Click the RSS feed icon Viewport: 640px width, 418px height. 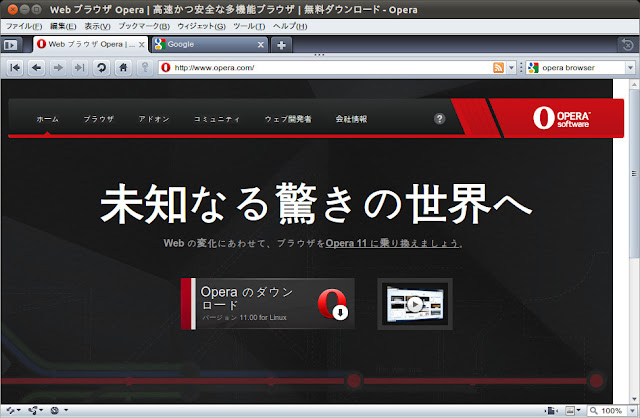click(x=498, y=67)
